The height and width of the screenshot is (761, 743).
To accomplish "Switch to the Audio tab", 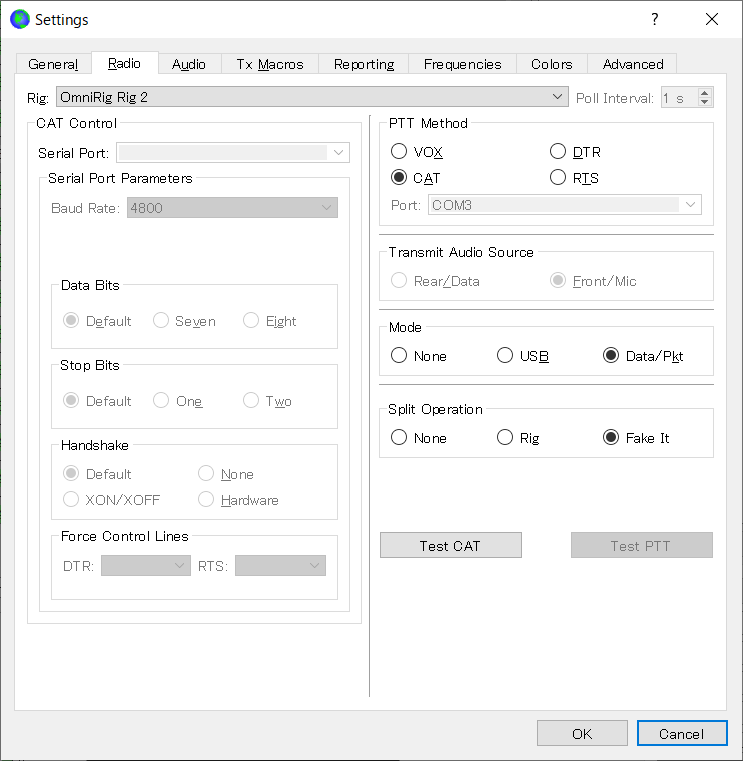I will pos(188,64).
